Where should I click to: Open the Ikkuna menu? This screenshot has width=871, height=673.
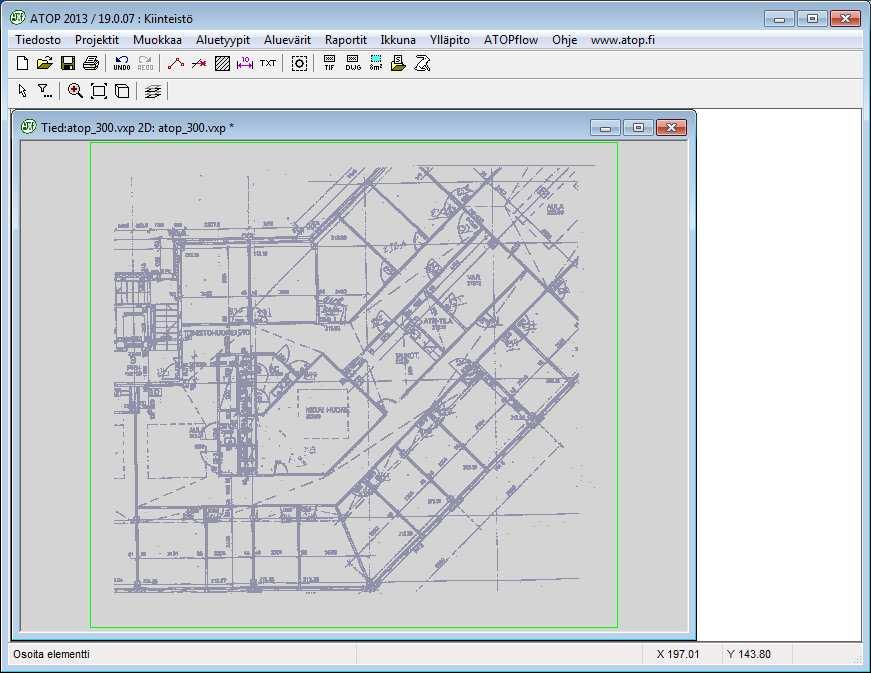(398, 40)
